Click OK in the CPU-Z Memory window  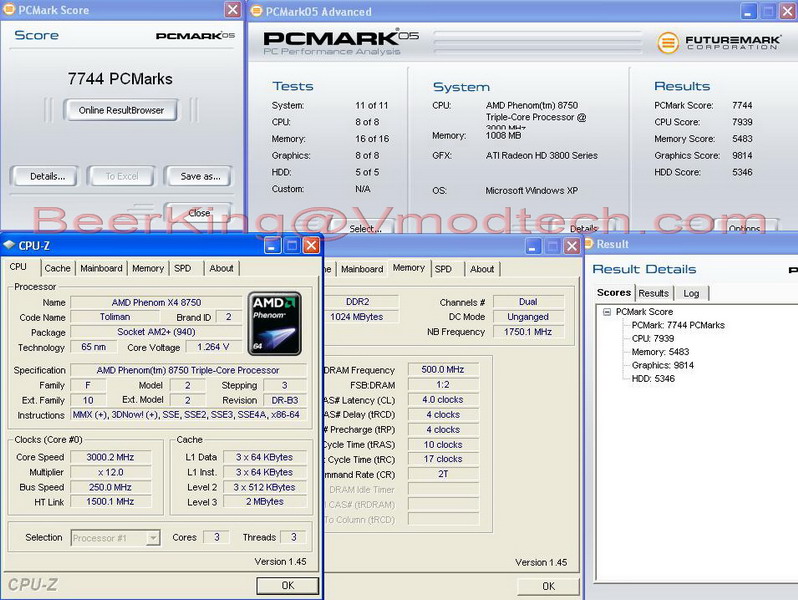coord(548,586)
